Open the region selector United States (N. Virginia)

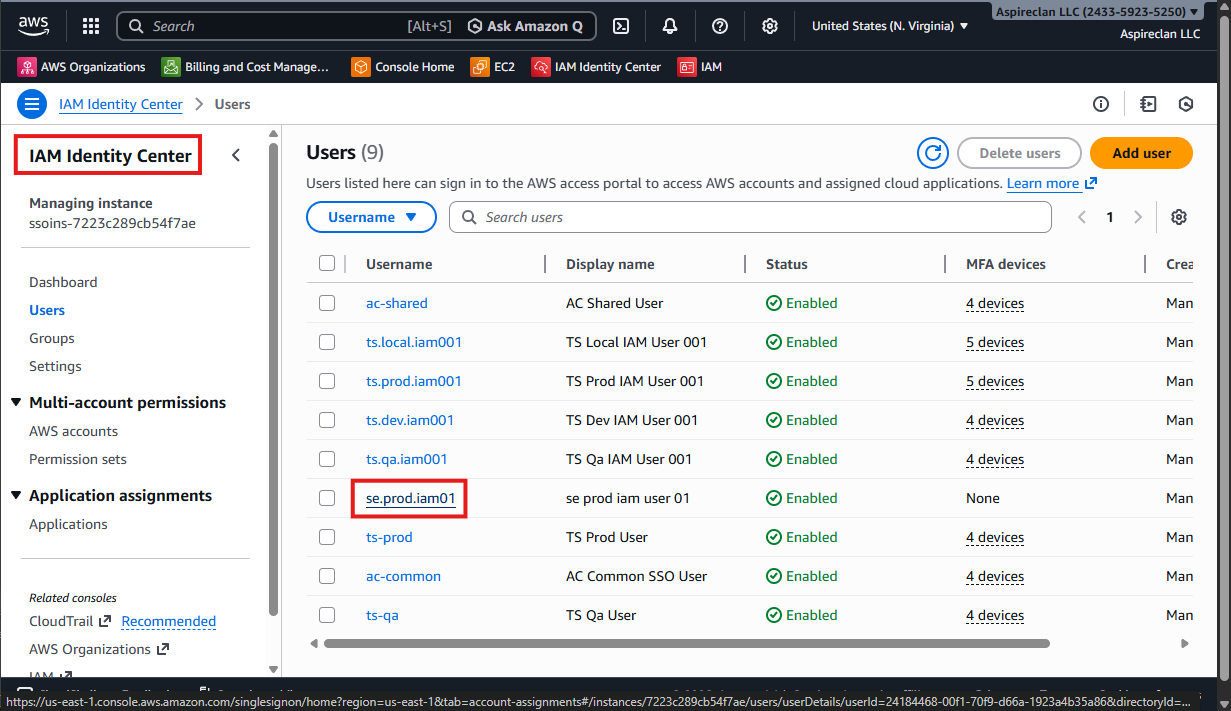tap(890, 26)
